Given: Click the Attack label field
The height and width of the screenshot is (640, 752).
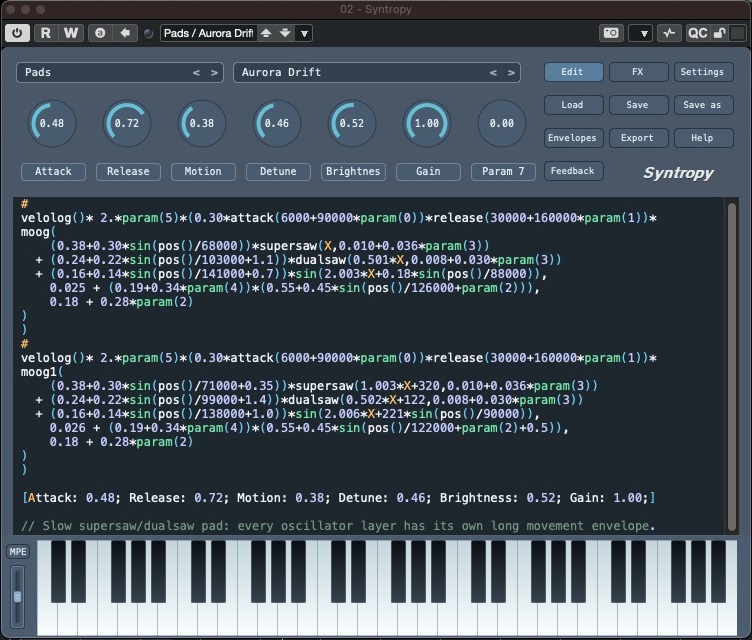Looking at the screenshot, I should pos(53,172).
